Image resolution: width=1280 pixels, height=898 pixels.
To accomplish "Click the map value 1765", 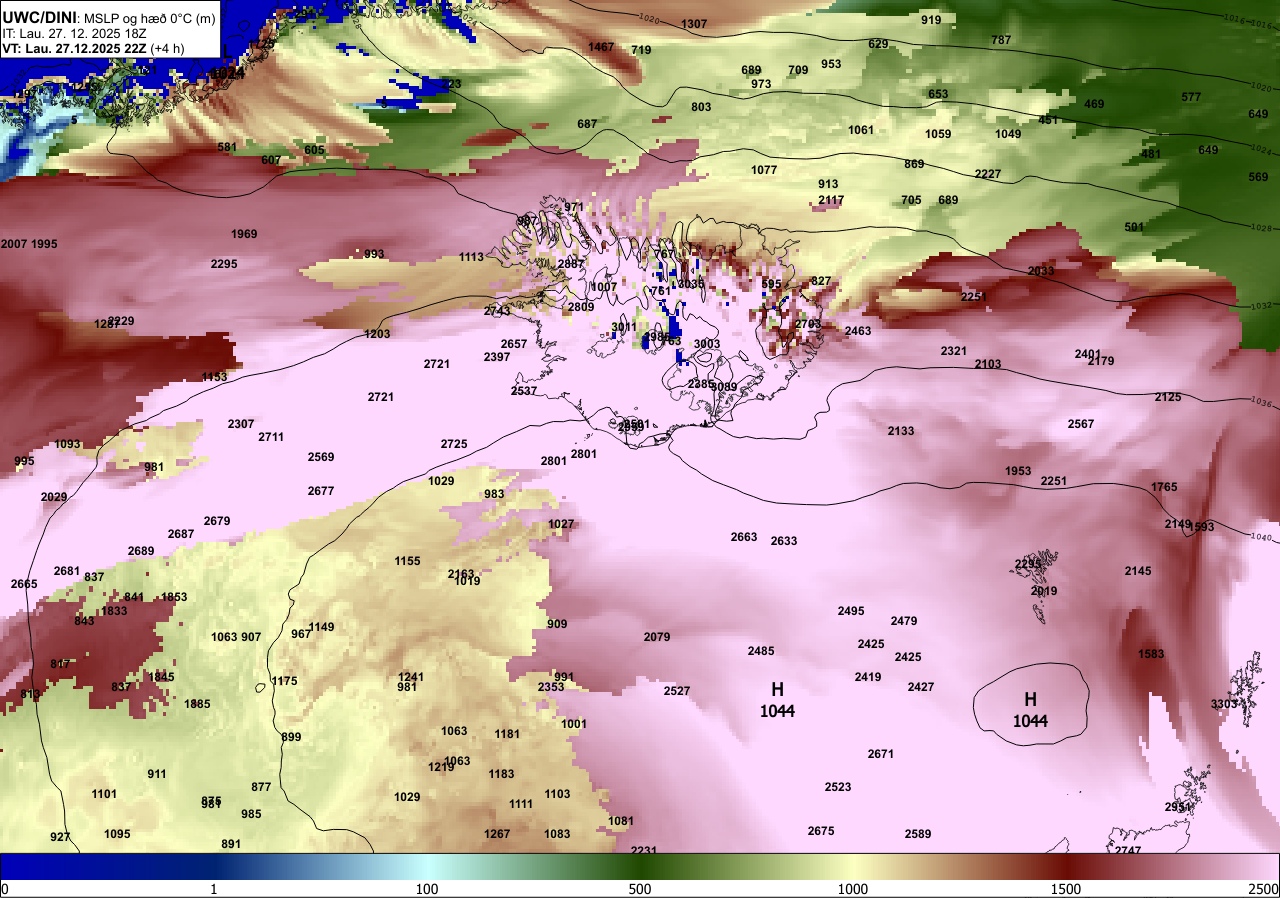I will tap(1164, 487).
